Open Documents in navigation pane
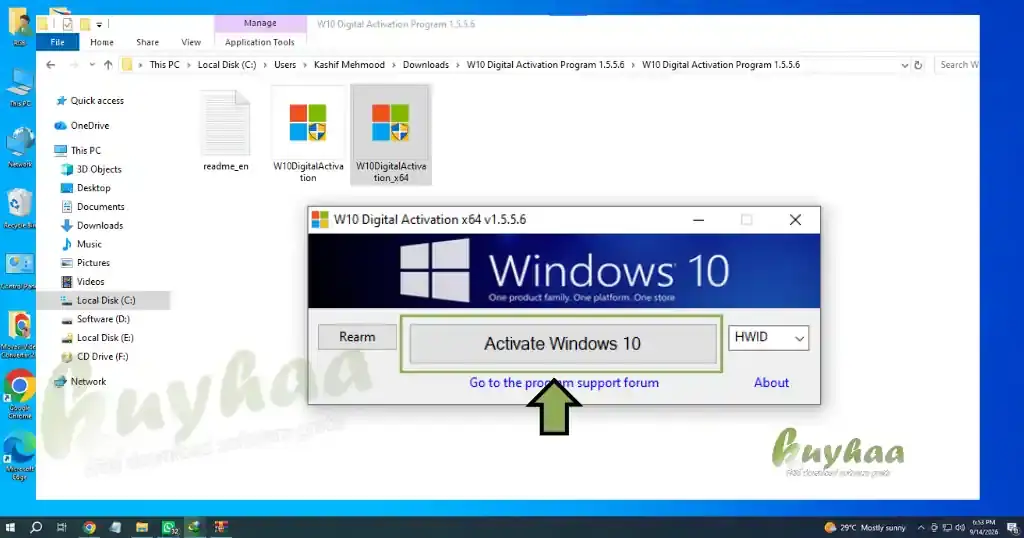The image size is (1024, 538). click(x=92, y=206)
